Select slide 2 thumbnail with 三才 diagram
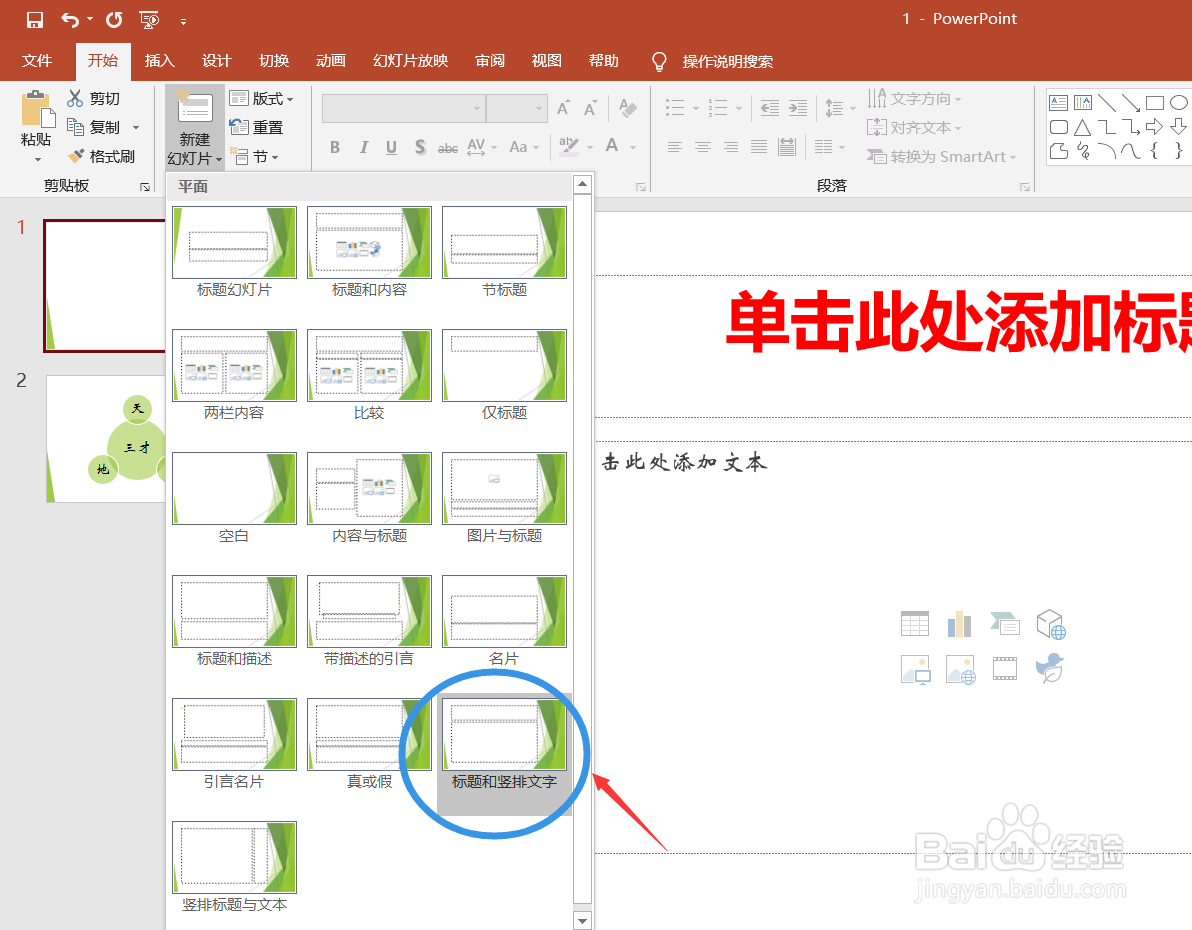1192x930 pixels. [106, 439]
